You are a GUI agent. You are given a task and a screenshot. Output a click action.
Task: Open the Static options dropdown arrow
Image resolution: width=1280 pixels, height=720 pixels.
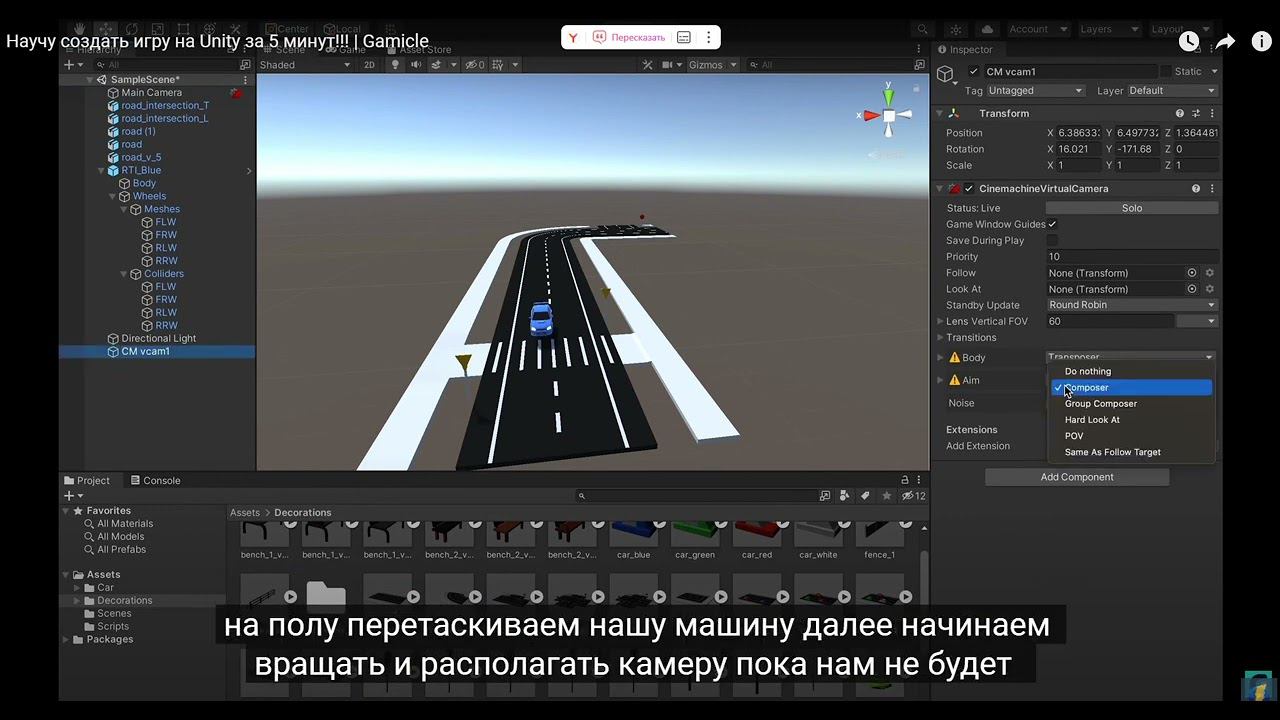point(1214,71)
